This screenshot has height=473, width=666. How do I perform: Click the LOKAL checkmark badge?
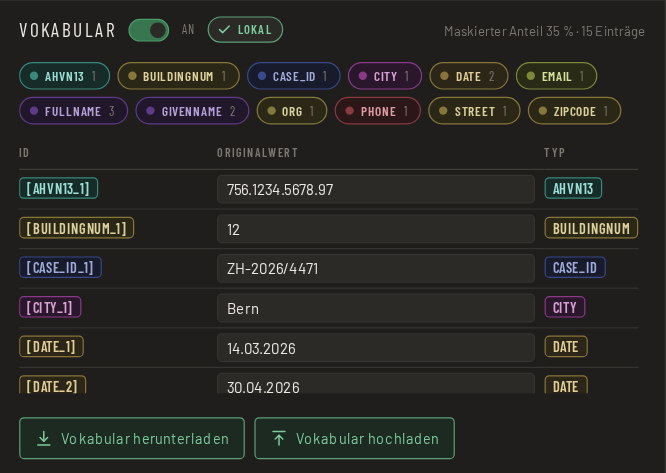245,30
